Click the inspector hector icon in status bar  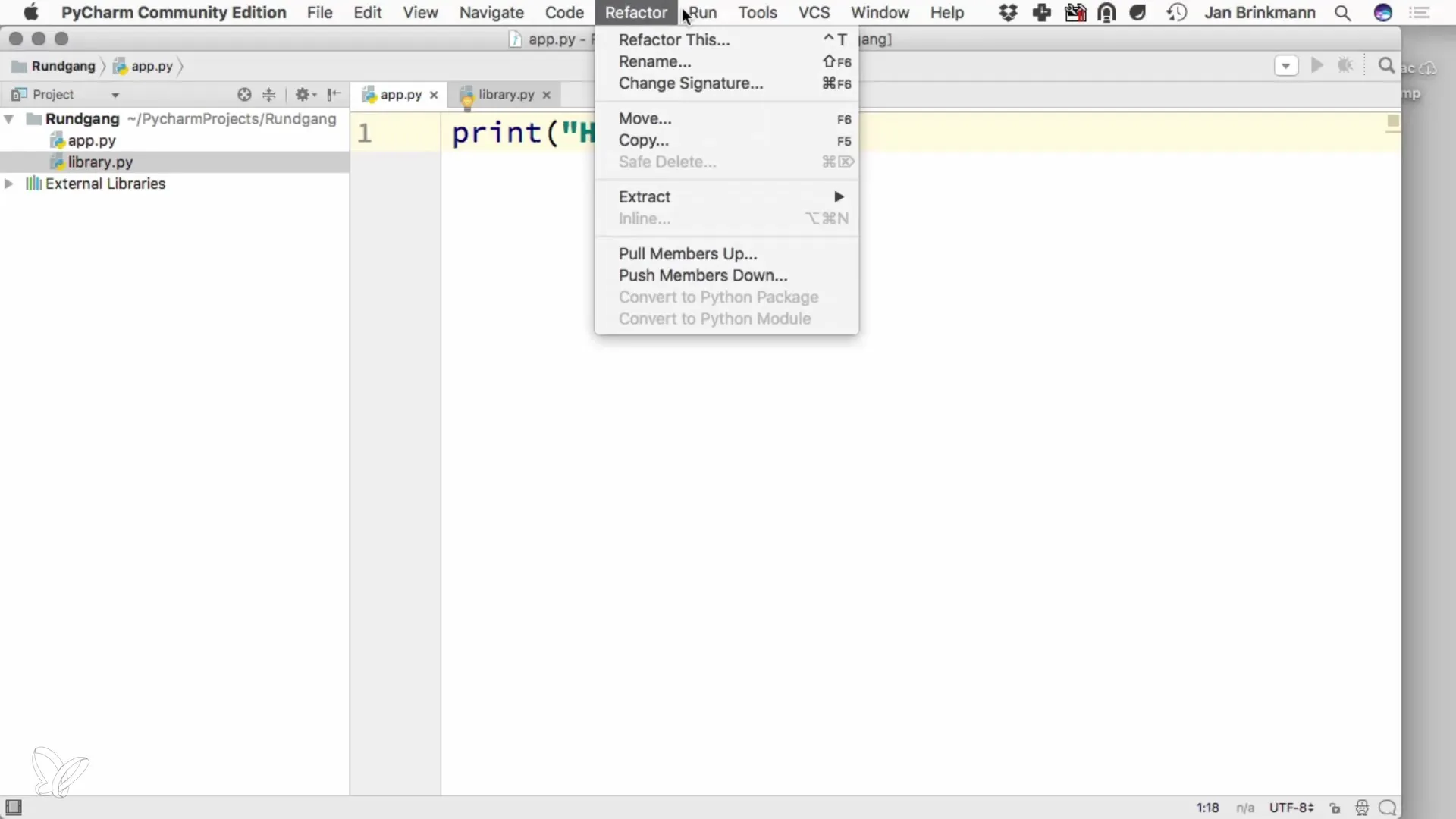[1362, 808]
